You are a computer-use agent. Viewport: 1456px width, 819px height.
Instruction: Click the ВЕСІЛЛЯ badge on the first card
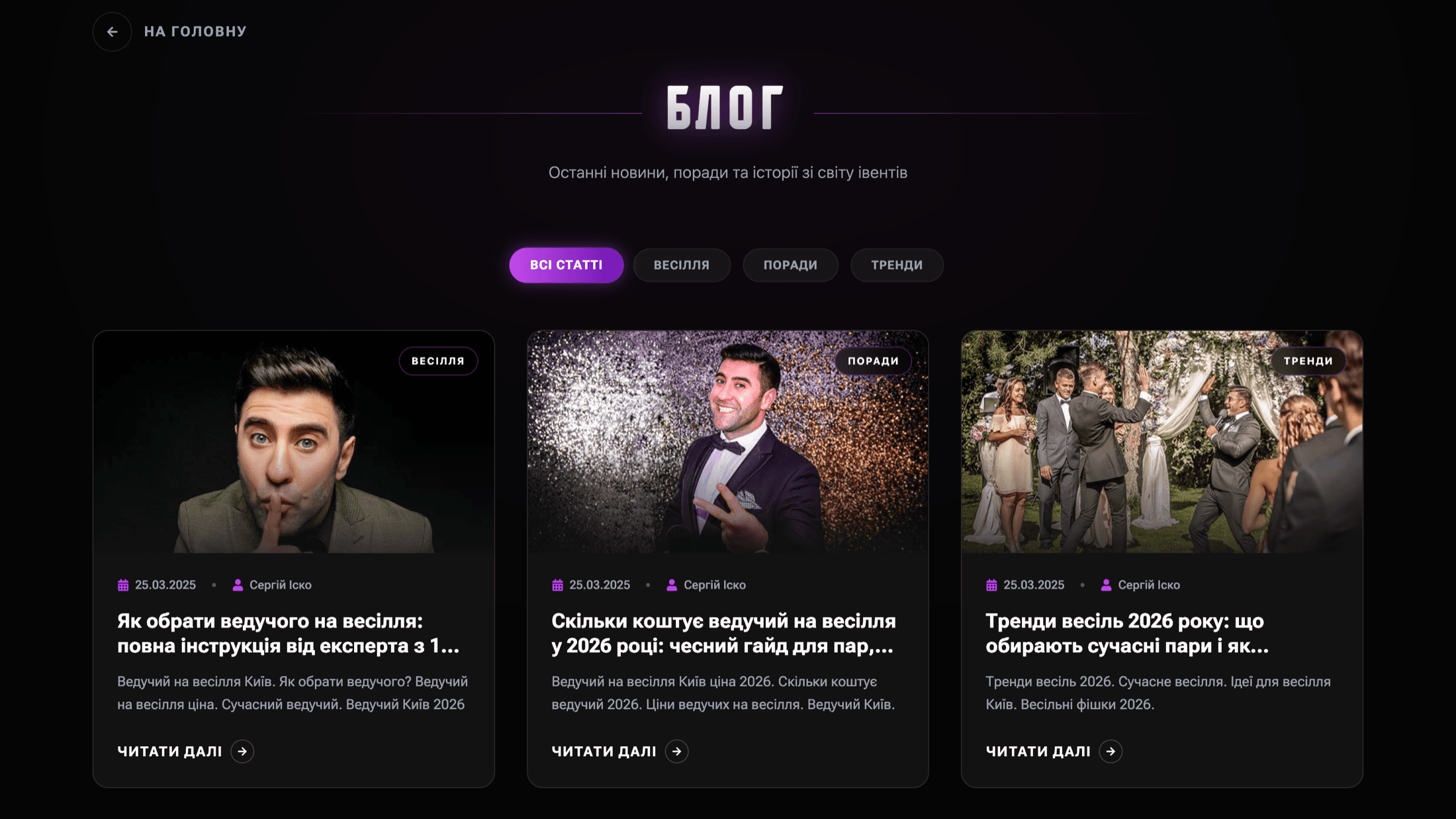coord(438,361)
